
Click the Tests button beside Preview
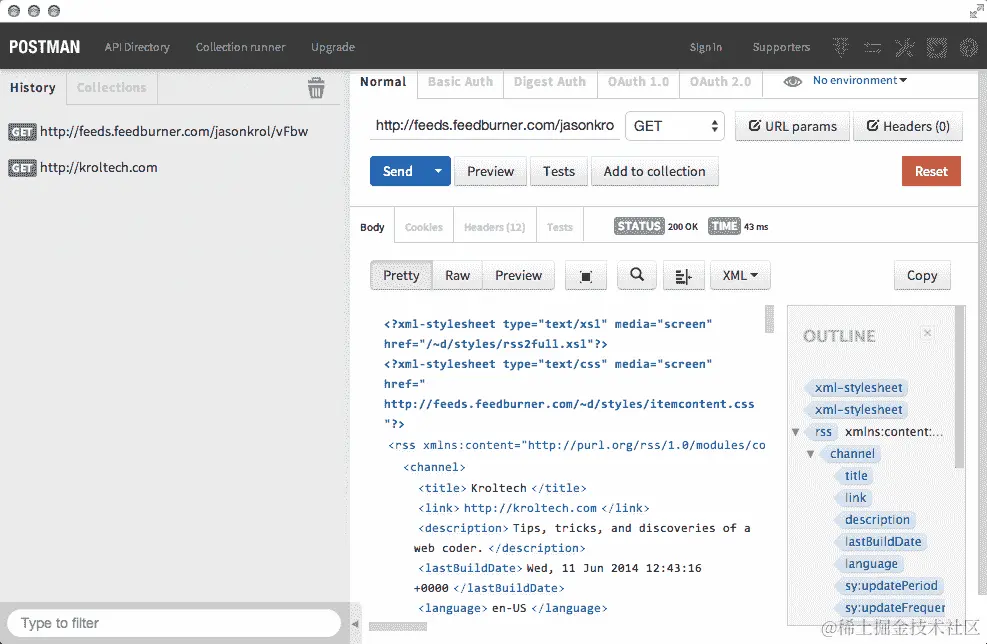coord(559,171)
